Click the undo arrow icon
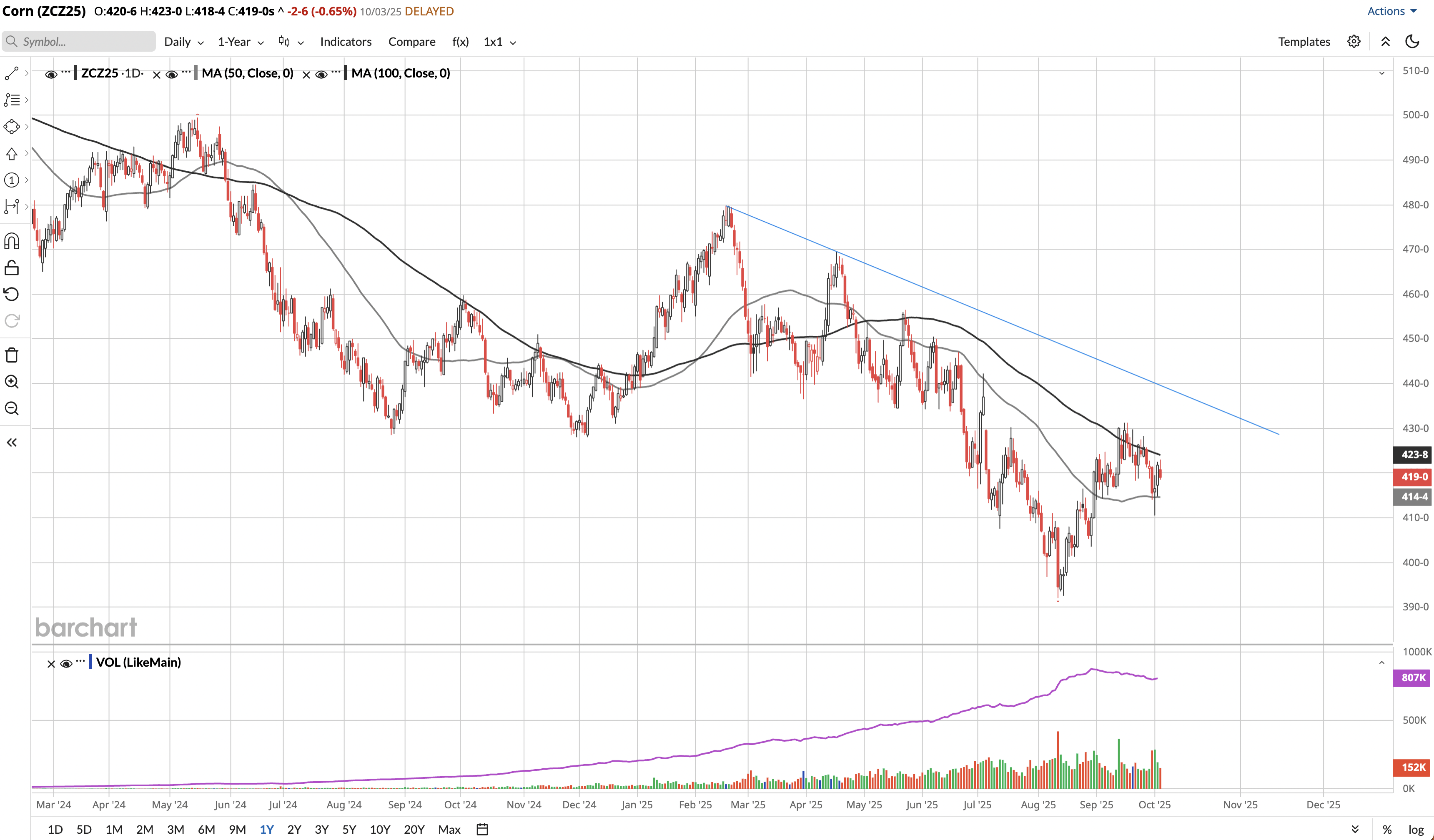Screen dimensions: 1434x840 [11, 294]
